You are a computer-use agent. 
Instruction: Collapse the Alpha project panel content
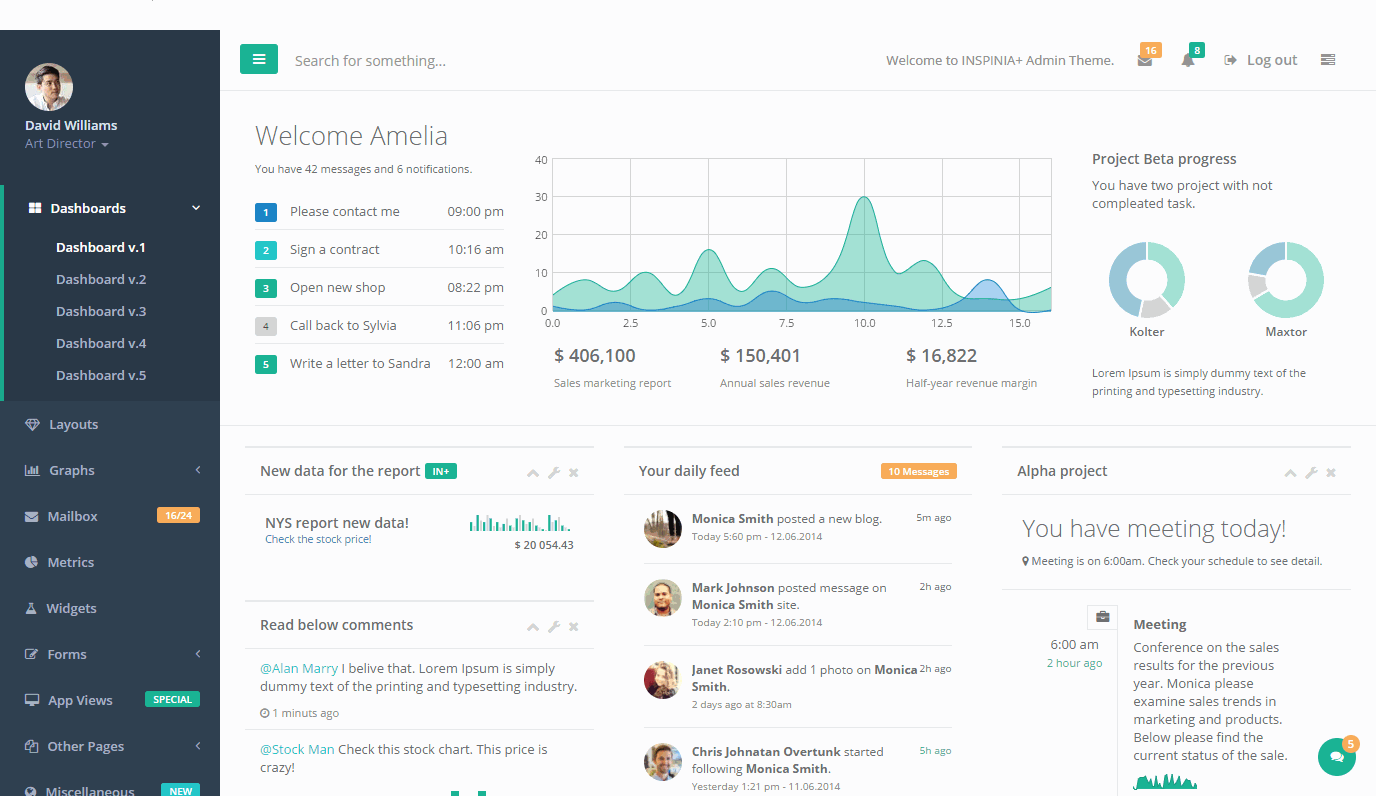coord(1290,472)
